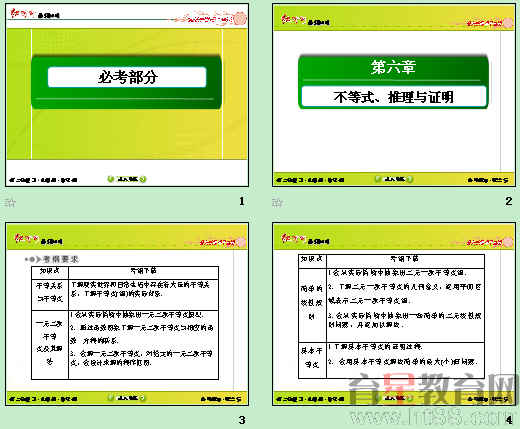Select the slide 3 thumbnail with 考纲要求 table

click(x=127, y=314)
